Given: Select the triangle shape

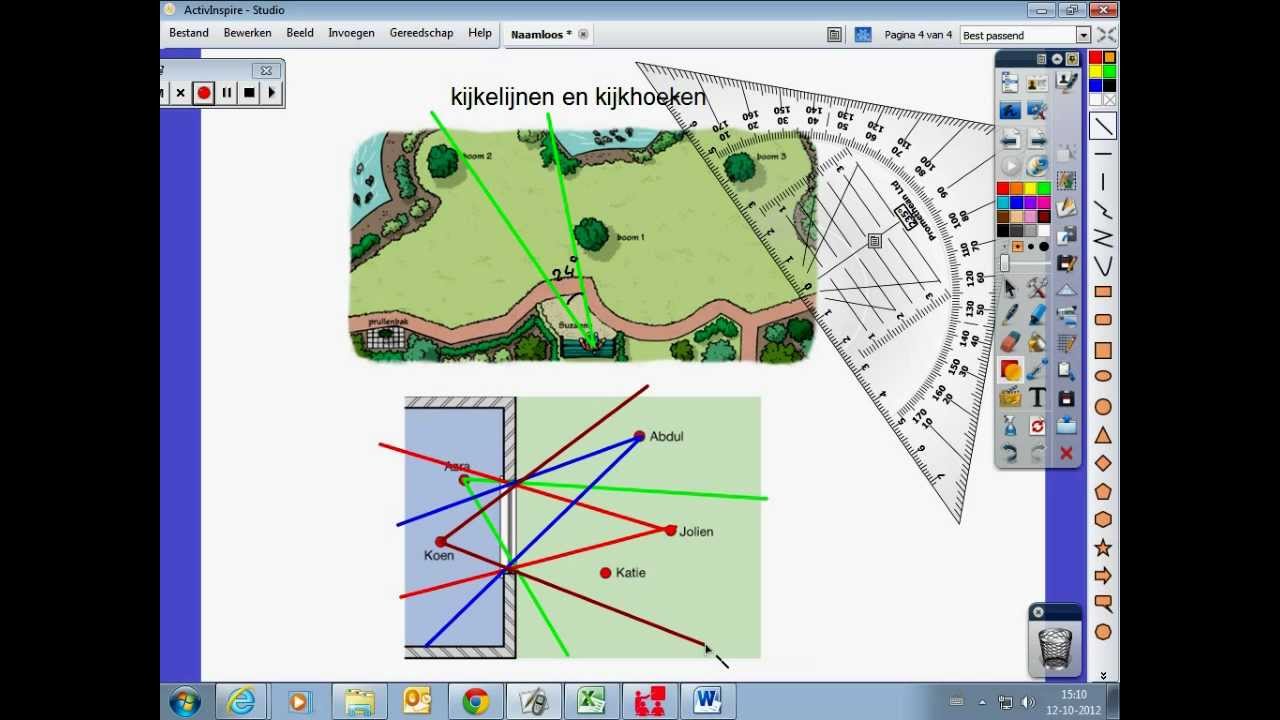Looking at the screenshot, I should point(1103,435).
